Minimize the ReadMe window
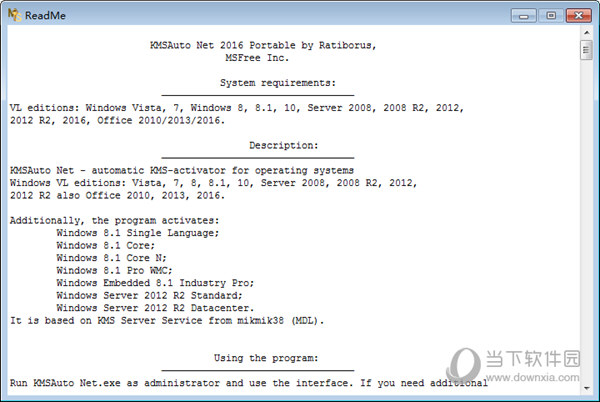The width and height of the screenshot is (600, 402). 523,16
